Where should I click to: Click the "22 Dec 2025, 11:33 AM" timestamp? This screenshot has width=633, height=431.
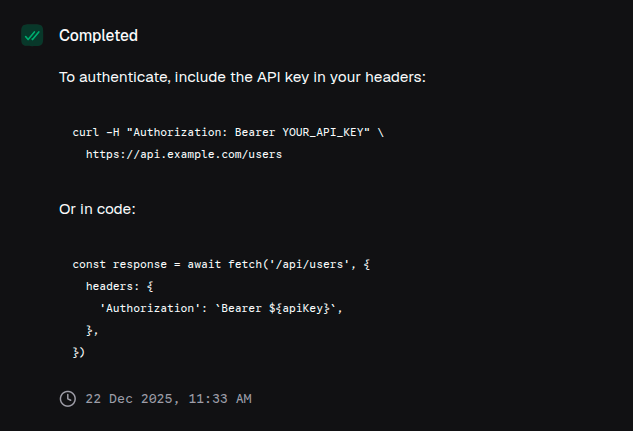tap(168, 399)
